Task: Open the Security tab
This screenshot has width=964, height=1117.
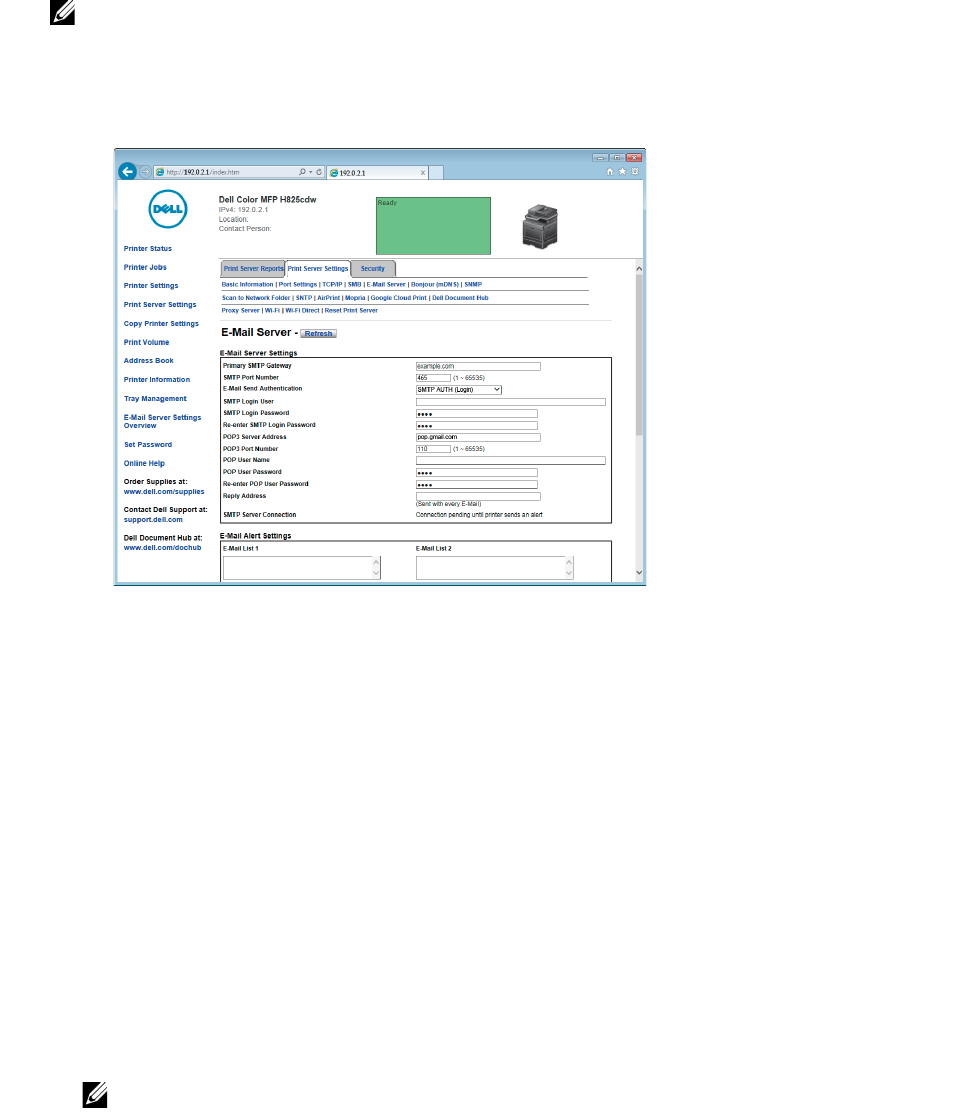Action: pos(373,269)
